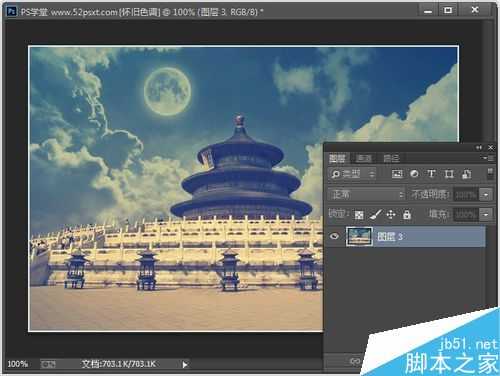Click the 100% zoom level field
The width and height of the screenshot is (500, 376).
click(18, 364)
